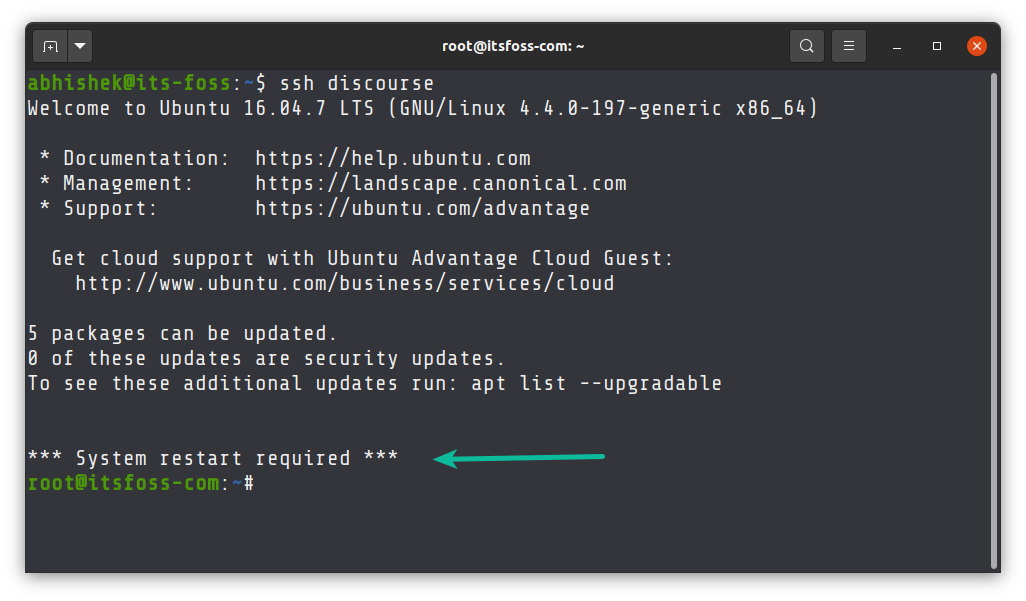
Task: Click the System restart required text
Action: click(213, 457)
